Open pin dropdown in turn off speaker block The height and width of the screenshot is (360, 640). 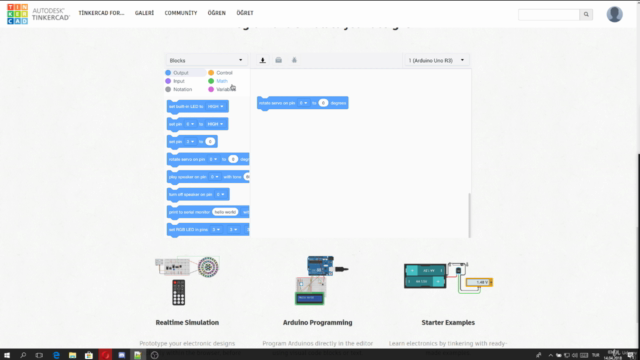pos(220,194)
